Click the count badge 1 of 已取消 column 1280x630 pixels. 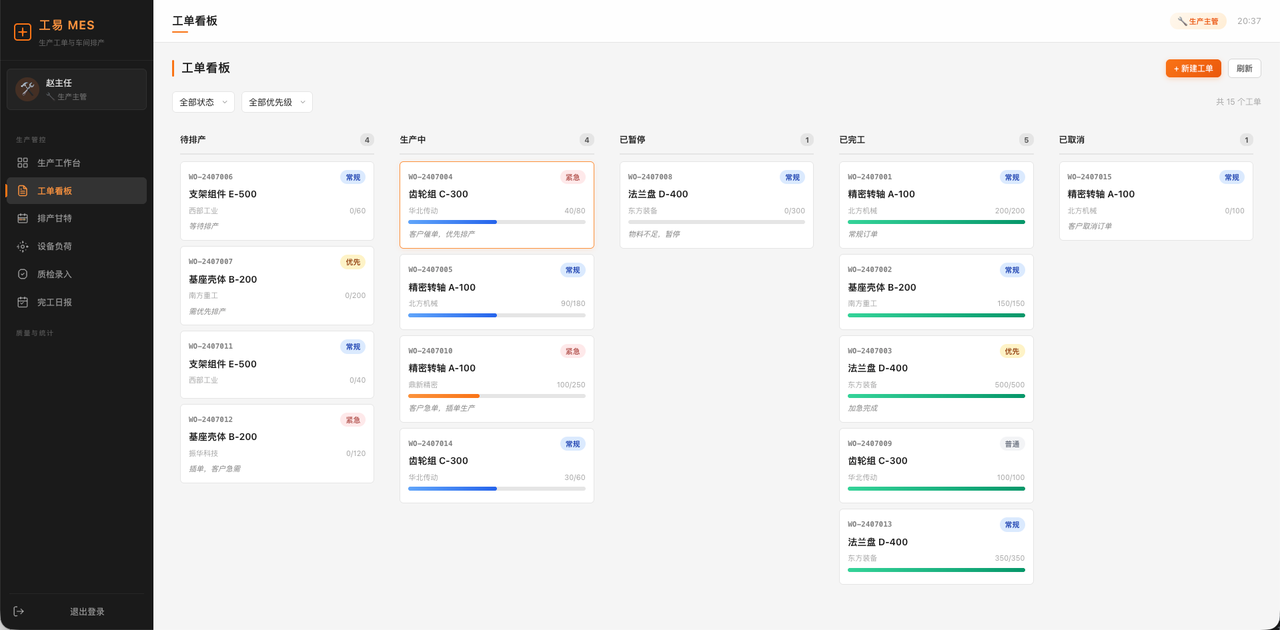click(1246, 140)
